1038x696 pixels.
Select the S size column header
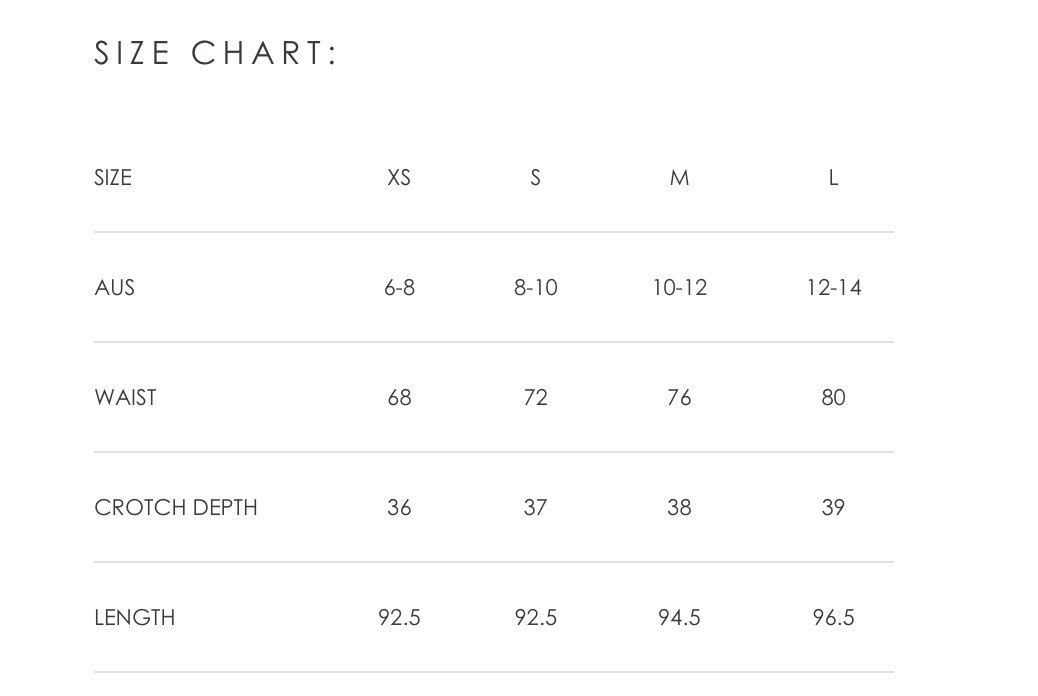coord(536,177)
